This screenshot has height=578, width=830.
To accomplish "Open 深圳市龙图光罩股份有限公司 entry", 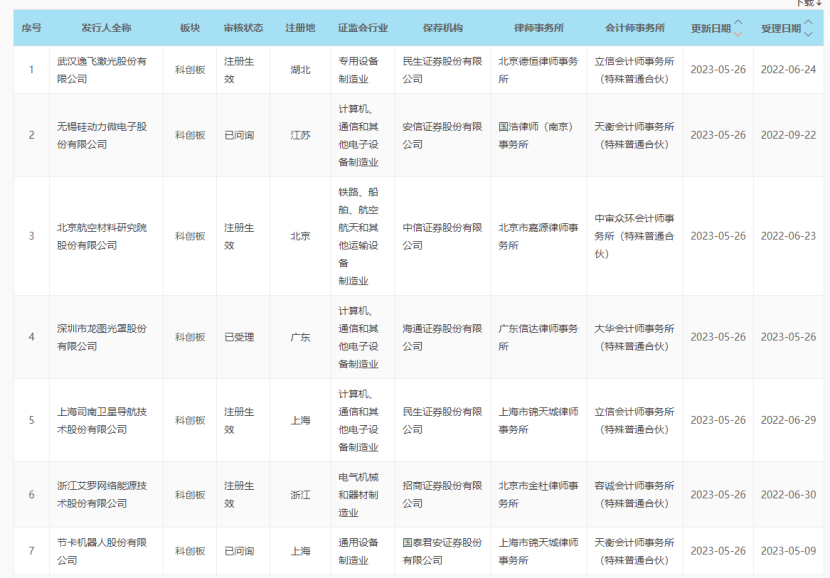I will (x=102, y=337).
